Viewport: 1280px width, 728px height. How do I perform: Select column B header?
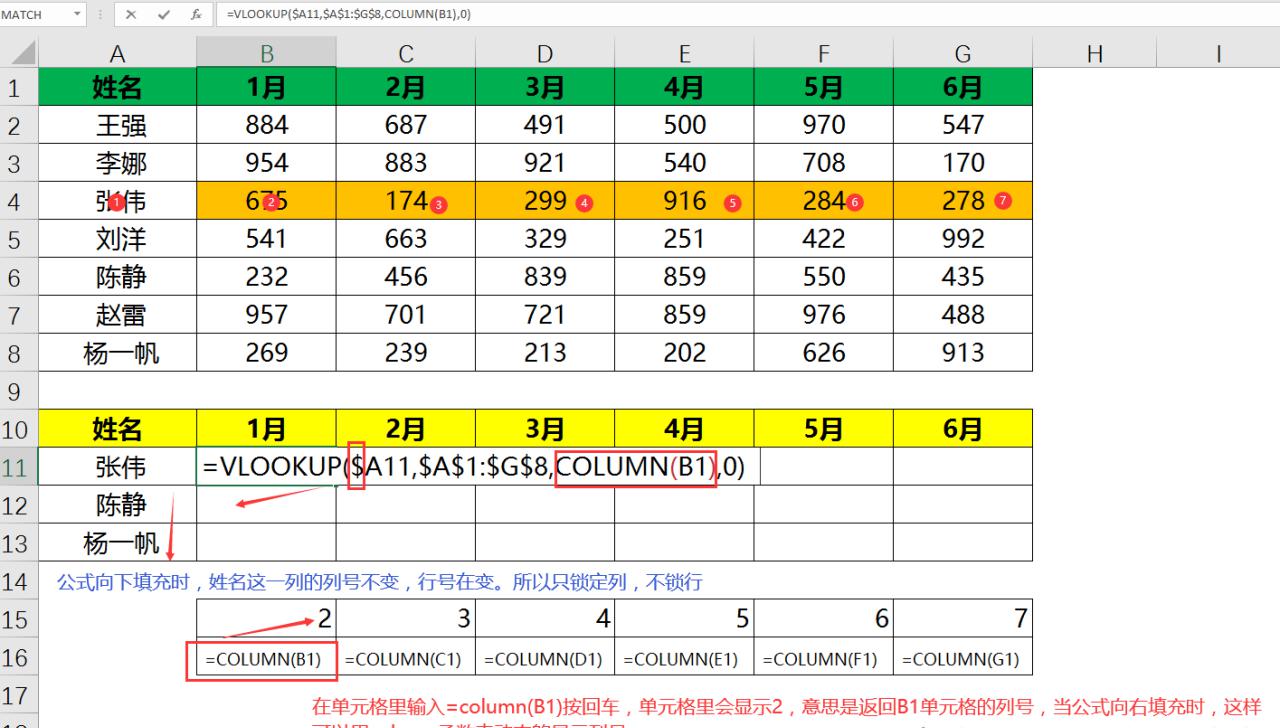click(266, 53)
